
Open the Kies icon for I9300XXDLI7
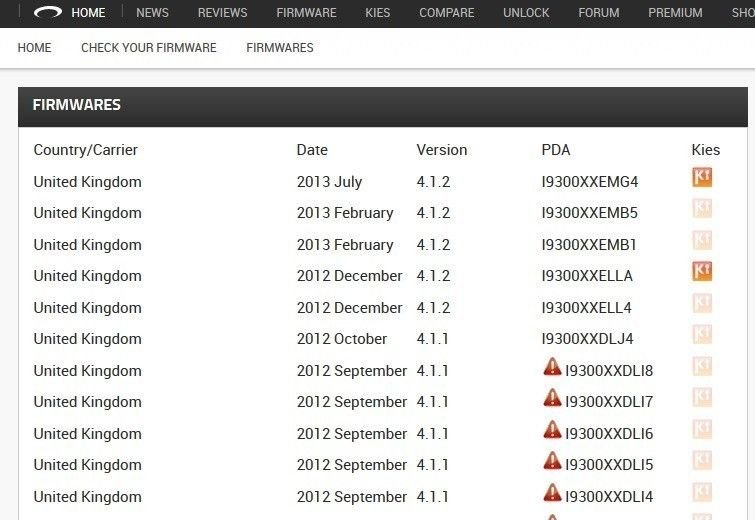click(x=702, y=397)
